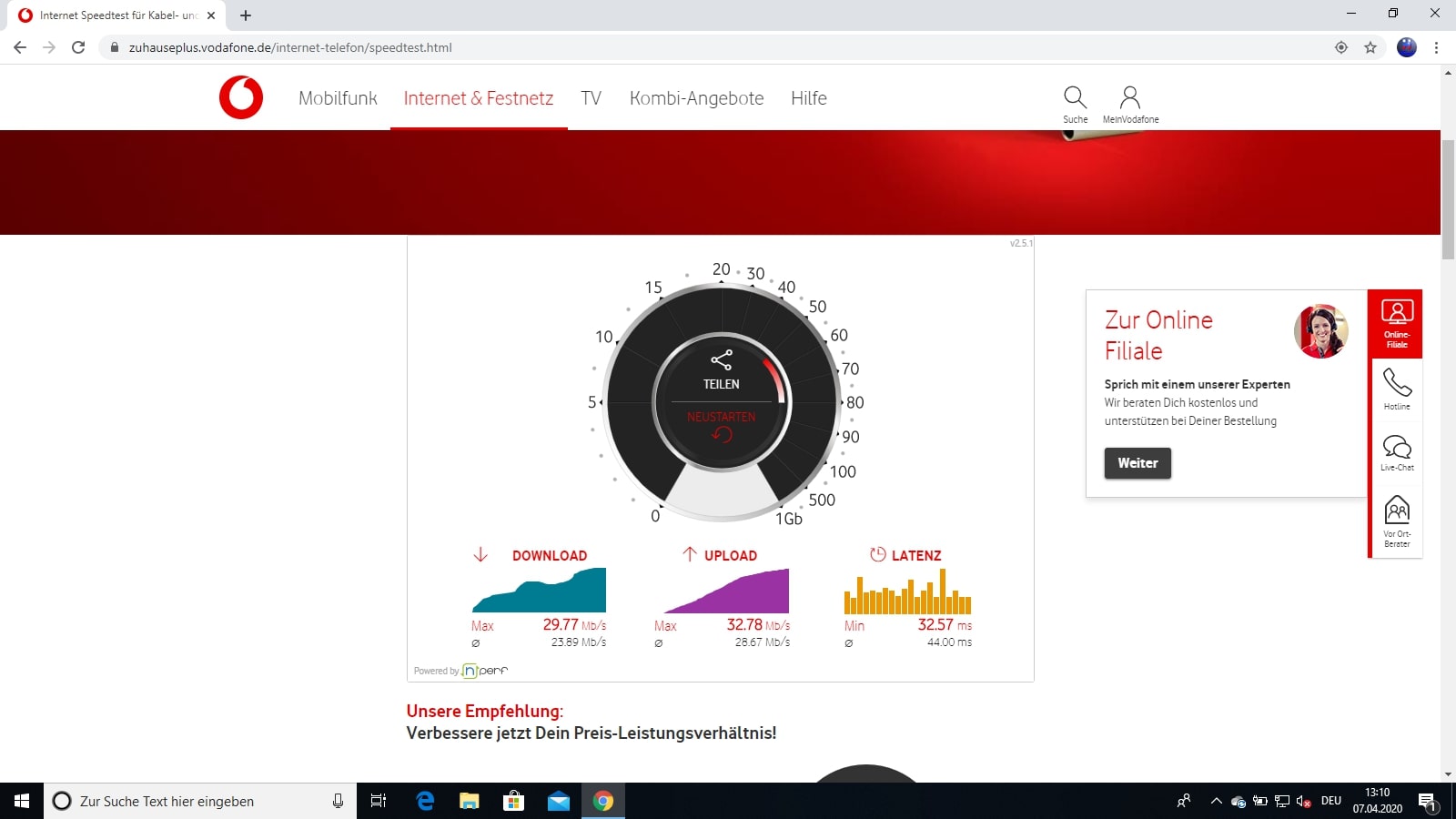Open the Mail app from the taskbar
Image resolution: width=1456 pixels, height=819 pixels.
pyautogui.click(x=558, y=801)
